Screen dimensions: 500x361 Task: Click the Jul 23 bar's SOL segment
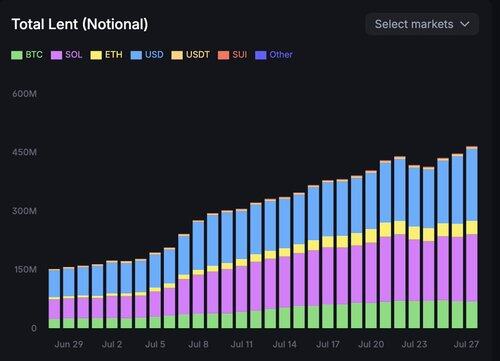click(414, 270)
